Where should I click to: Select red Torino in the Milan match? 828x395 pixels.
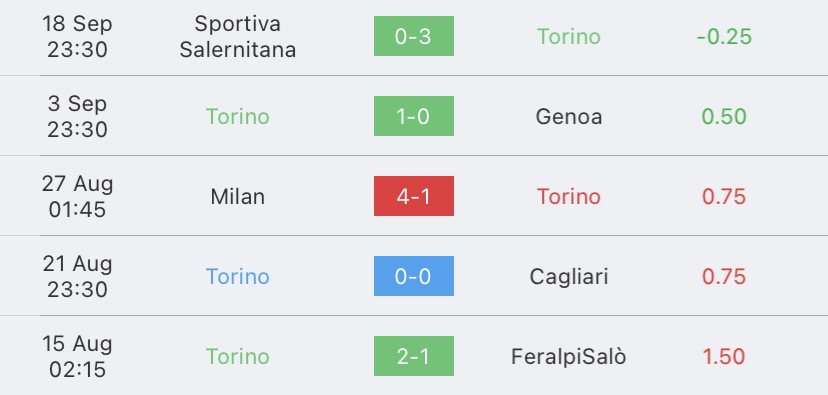click(x=569, y=196)
